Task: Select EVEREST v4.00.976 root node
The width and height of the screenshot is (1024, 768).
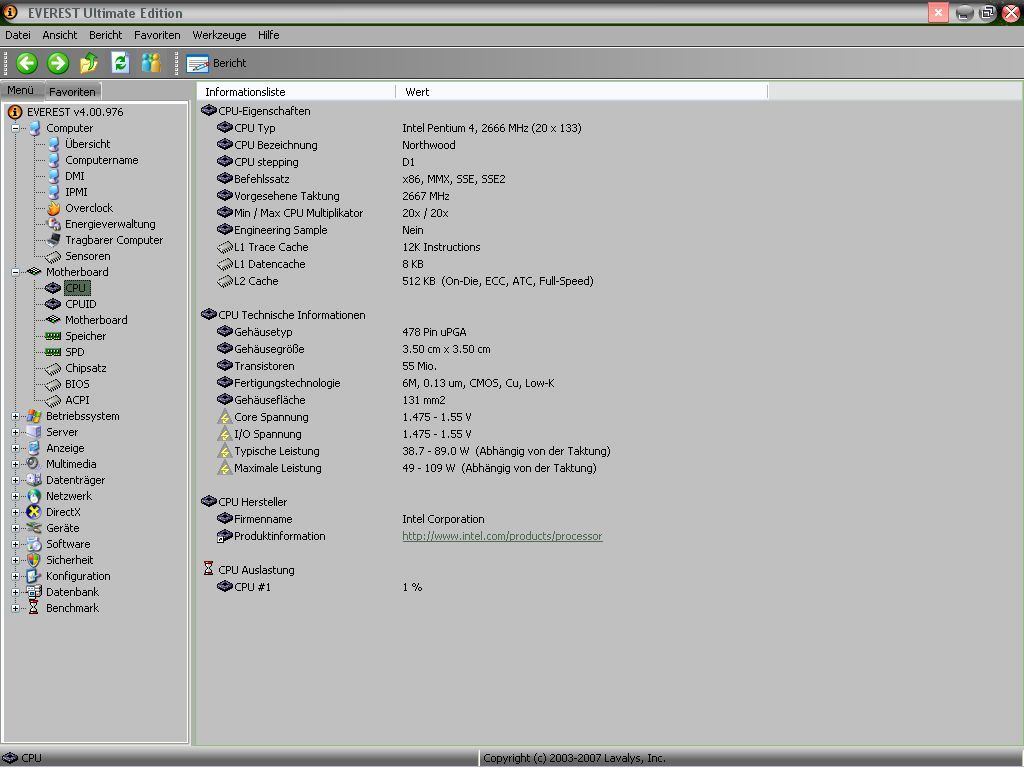Action: click(x=74, y=112)
